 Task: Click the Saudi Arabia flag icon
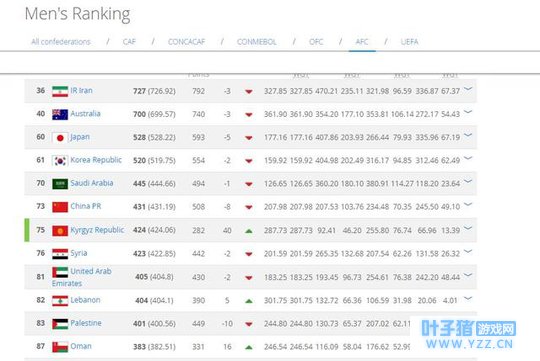pyautogui.click(x=60, y=184)
